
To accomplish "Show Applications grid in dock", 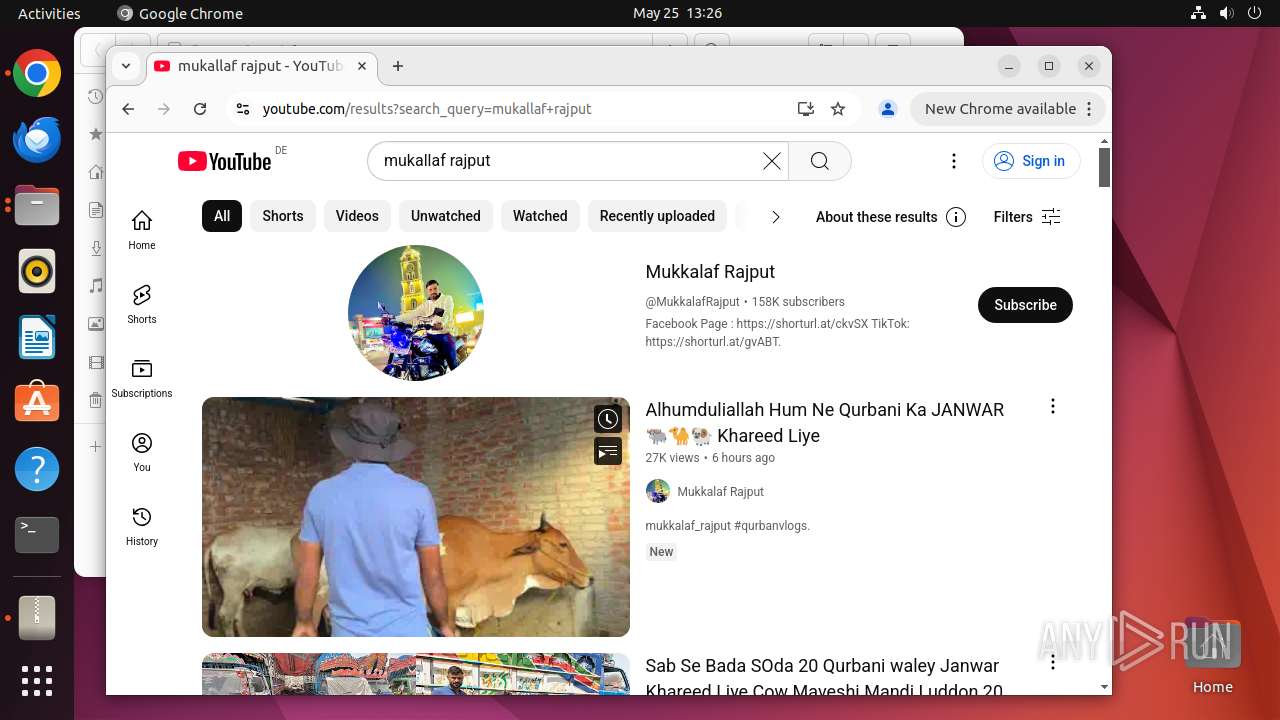I will click(x=37, y=681).
